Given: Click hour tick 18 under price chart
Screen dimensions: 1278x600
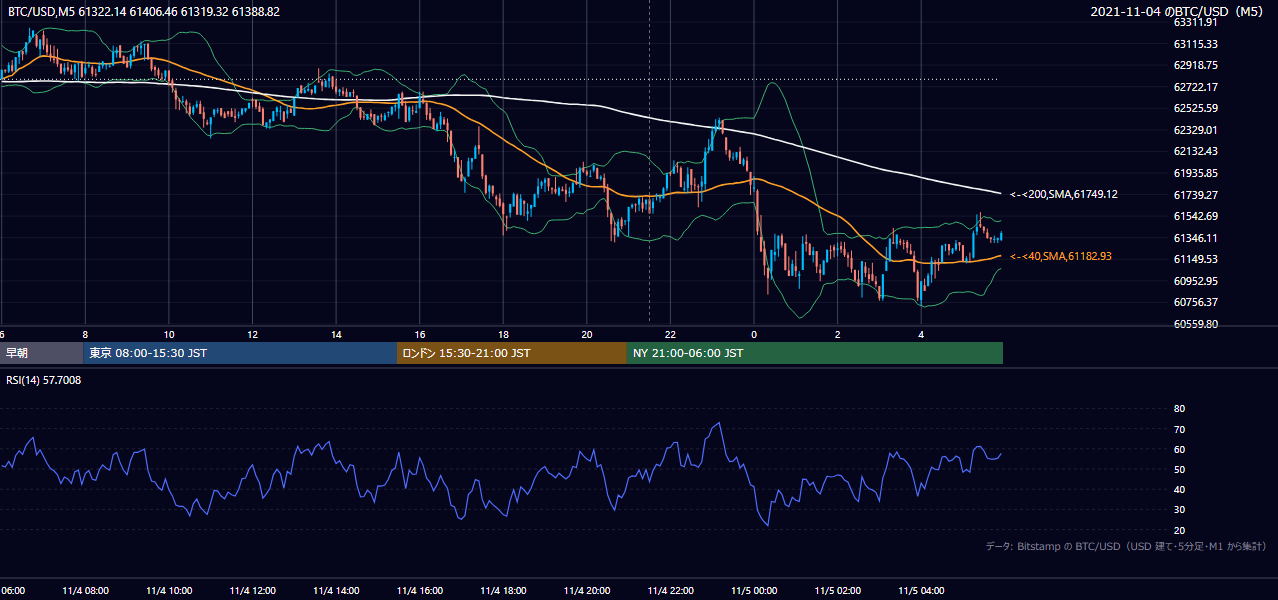Looking at the screenshot, I should point(503,335).
